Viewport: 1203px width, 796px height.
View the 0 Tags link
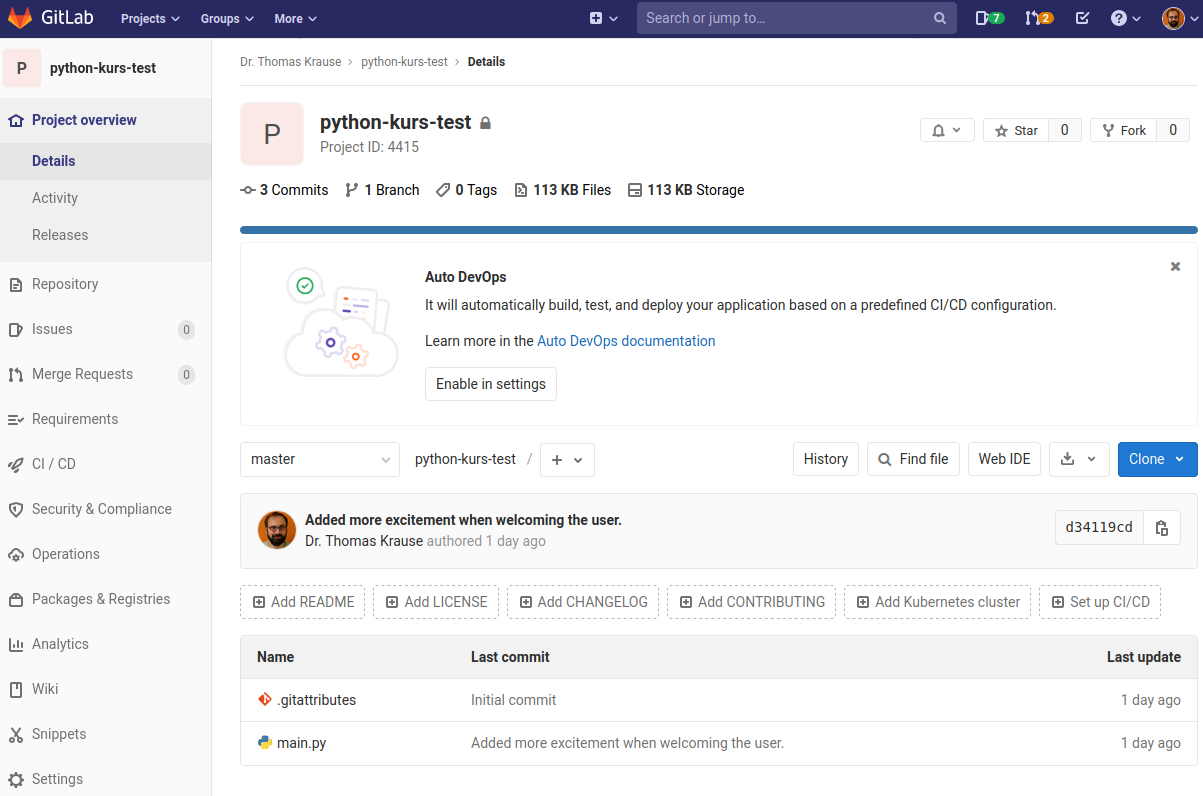click(466, 190)
